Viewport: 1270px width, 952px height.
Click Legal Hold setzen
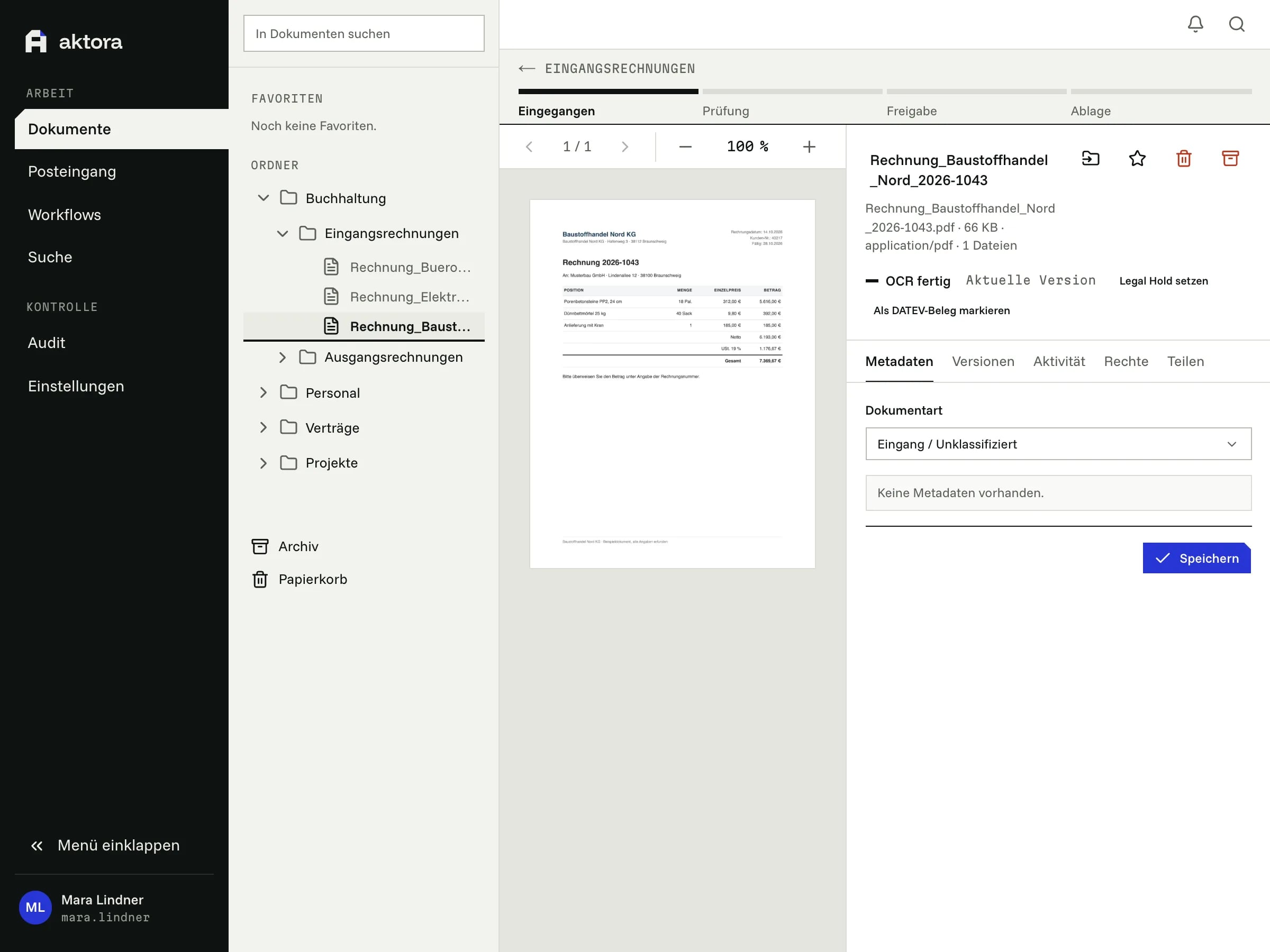point(1163,281)
